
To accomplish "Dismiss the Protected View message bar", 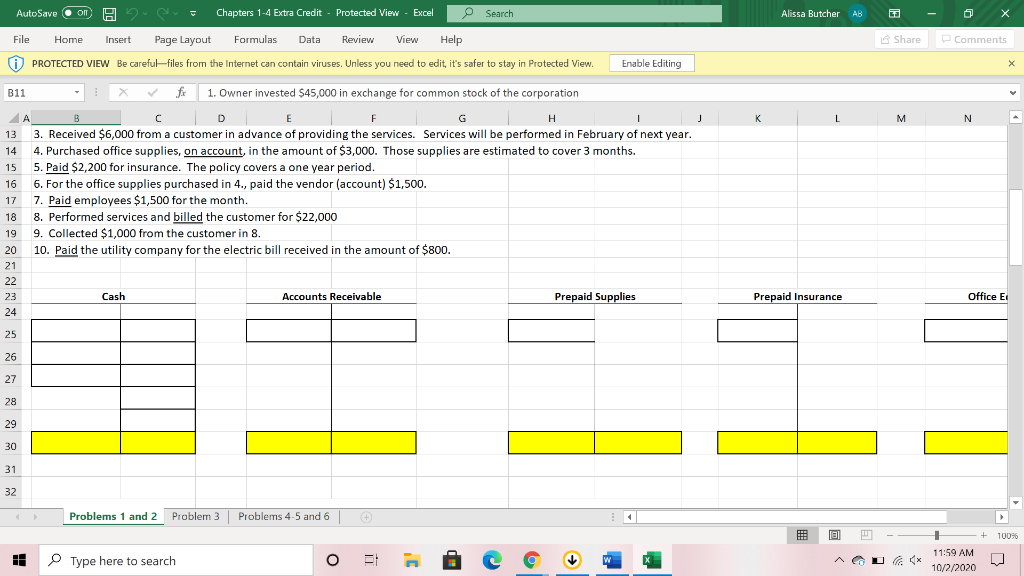I will click(1010, 63).
